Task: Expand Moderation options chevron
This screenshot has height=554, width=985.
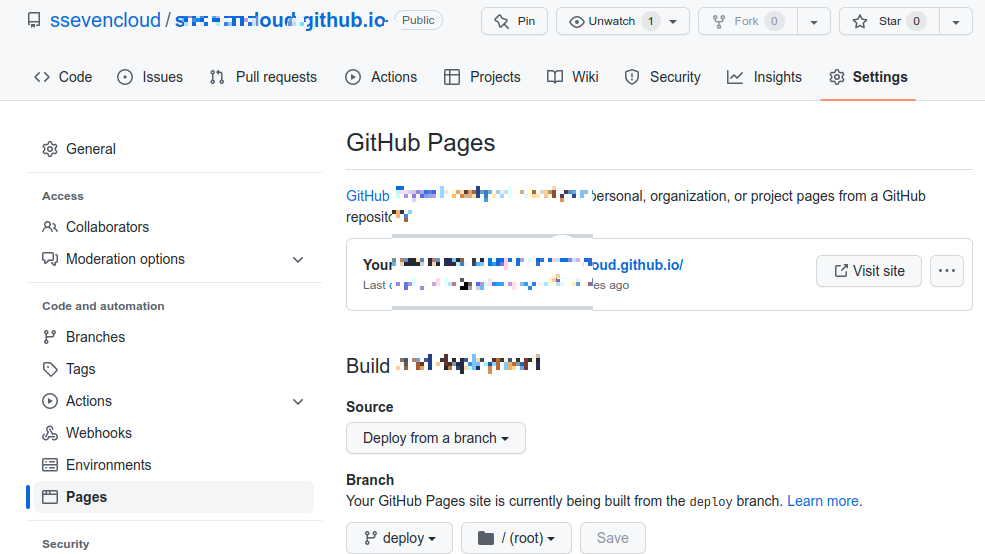Action: click(298, 259)
